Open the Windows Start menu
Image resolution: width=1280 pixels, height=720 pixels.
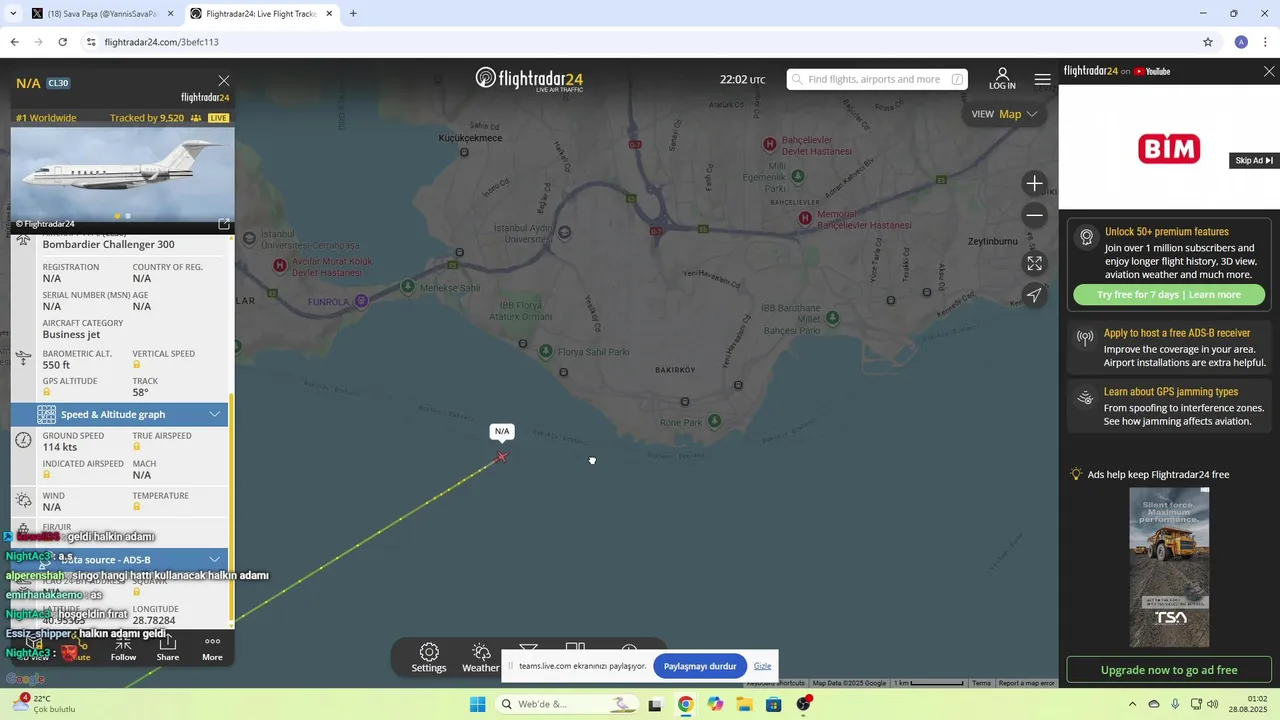click(478, 704)
